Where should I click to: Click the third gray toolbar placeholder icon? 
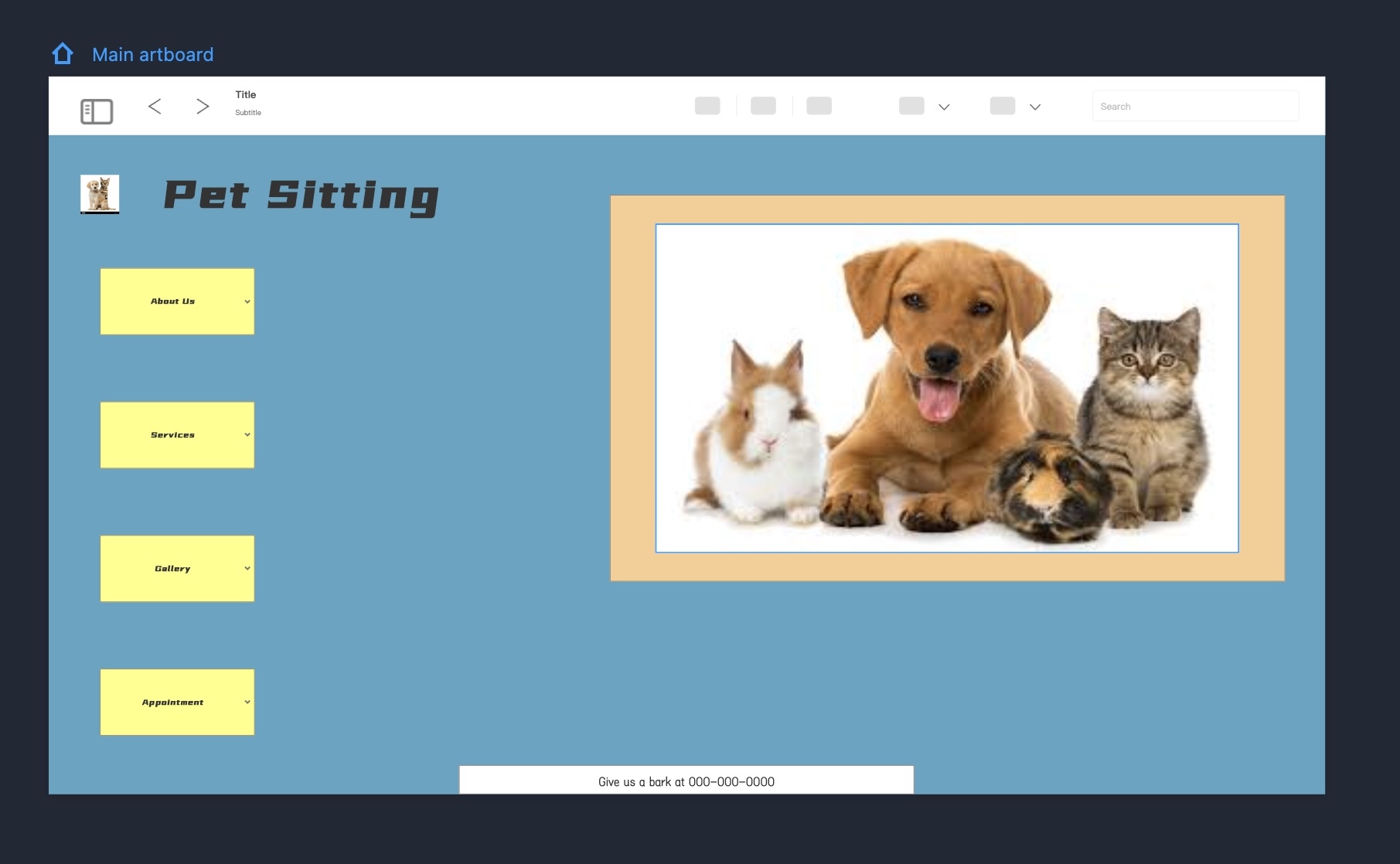tap(821, 106)
